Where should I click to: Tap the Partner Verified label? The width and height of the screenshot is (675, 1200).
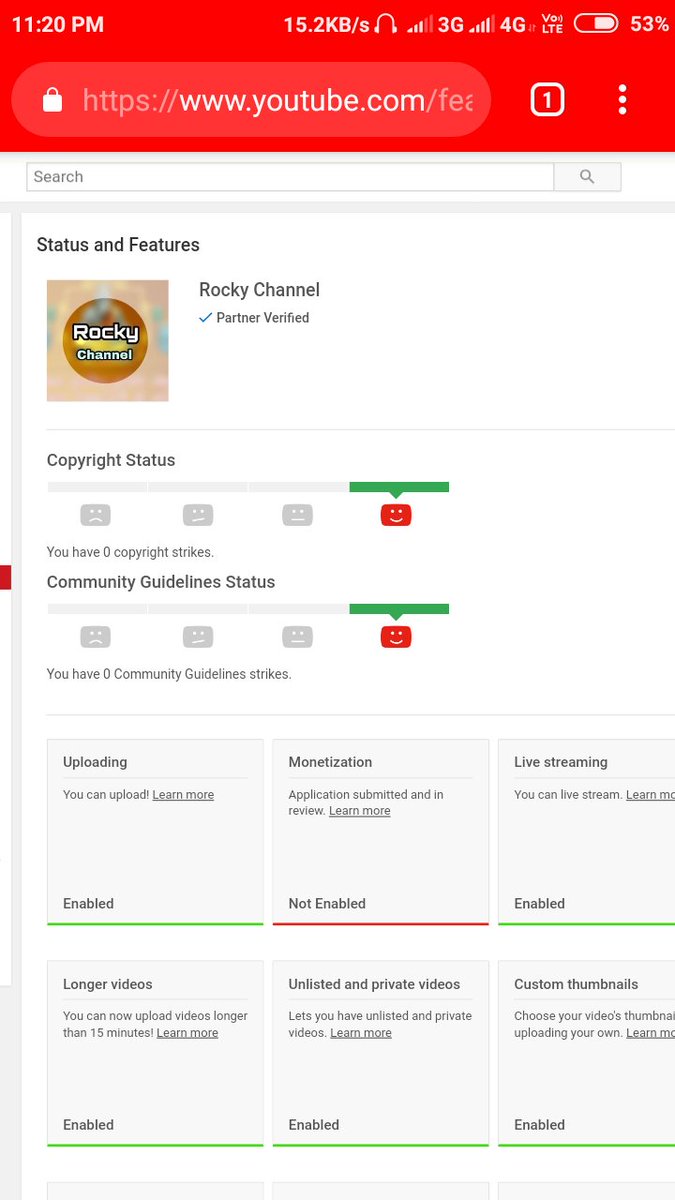pos(263,318)
